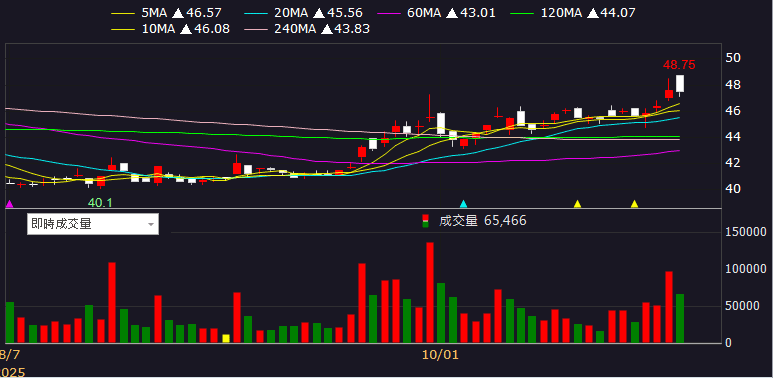The width and height of the screenshot is (773, 378).
Task: Click the magenta triangle event marker
Action: click(x=9, y=203)
